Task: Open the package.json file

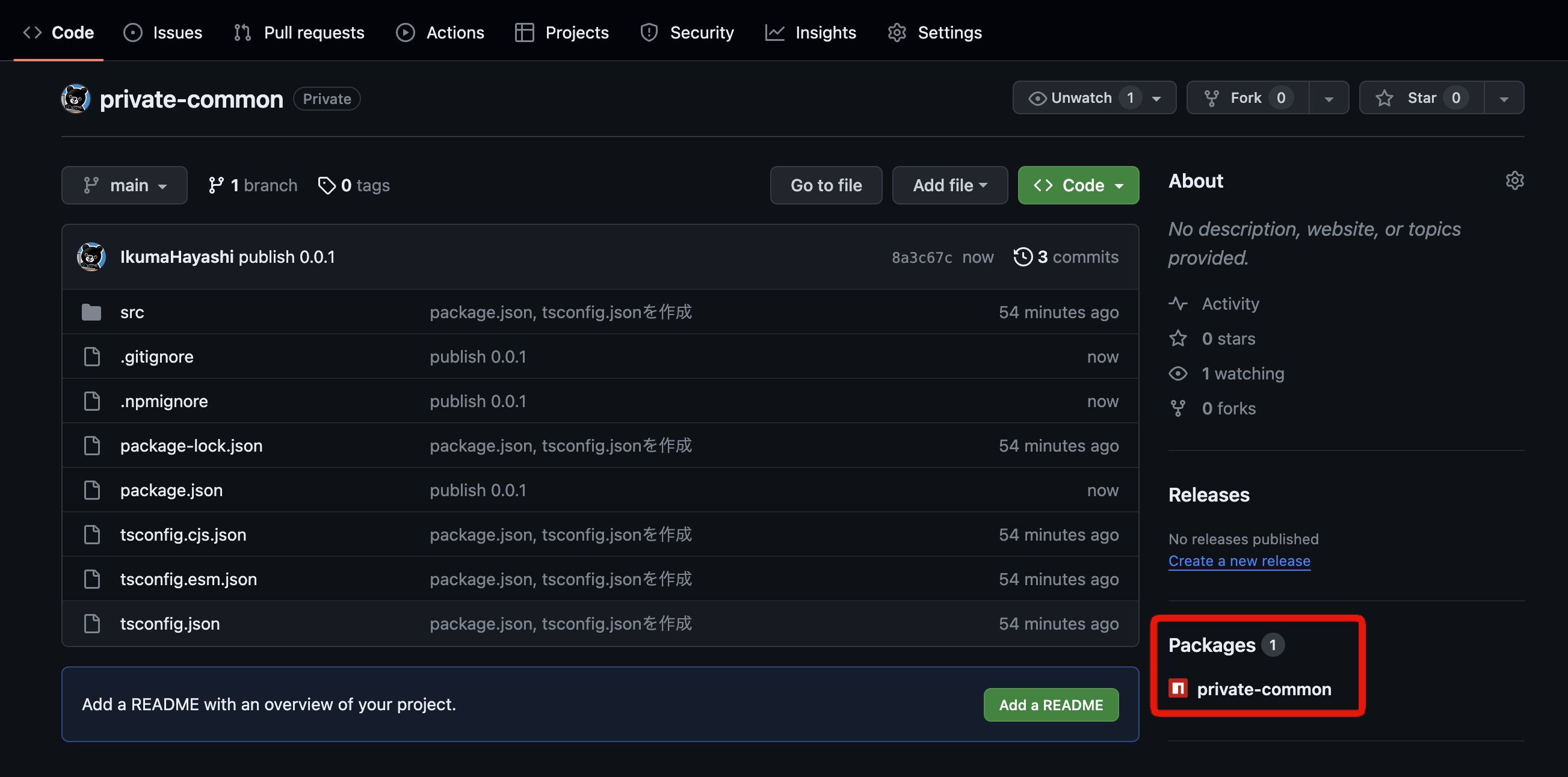Action: pyautogui.click(x=171, y=490)
